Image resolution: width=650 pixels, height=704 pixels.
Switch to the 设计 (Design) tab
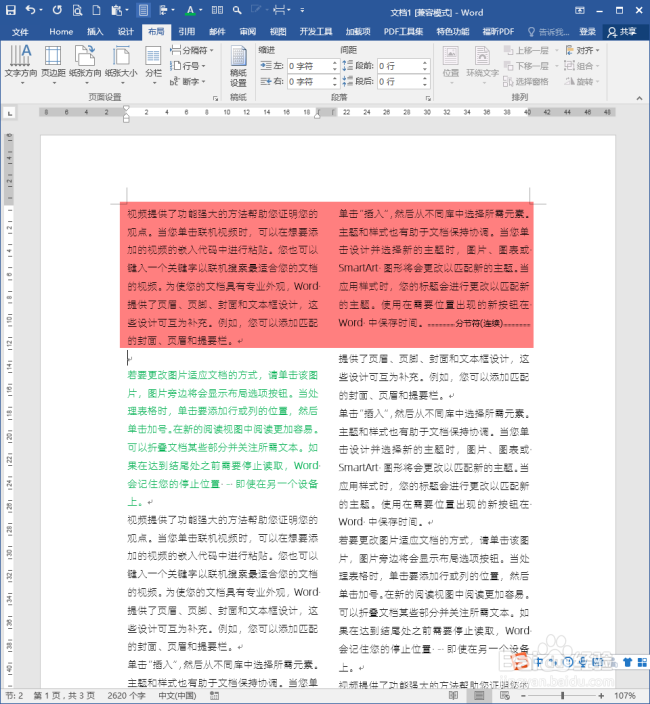[125, 32]
